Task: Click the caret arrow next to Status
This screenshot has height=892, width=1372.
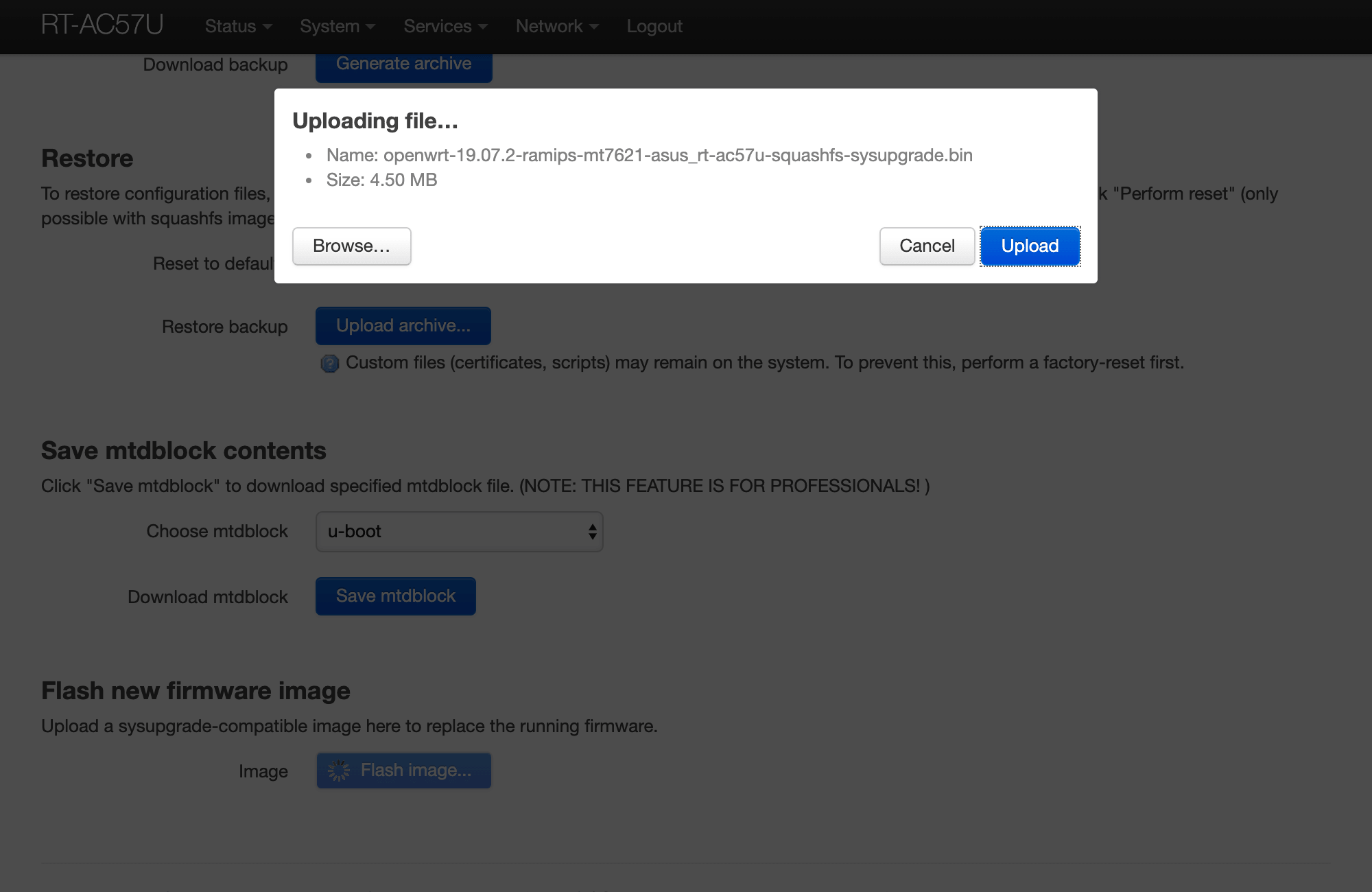Action: tap(268, 27)
